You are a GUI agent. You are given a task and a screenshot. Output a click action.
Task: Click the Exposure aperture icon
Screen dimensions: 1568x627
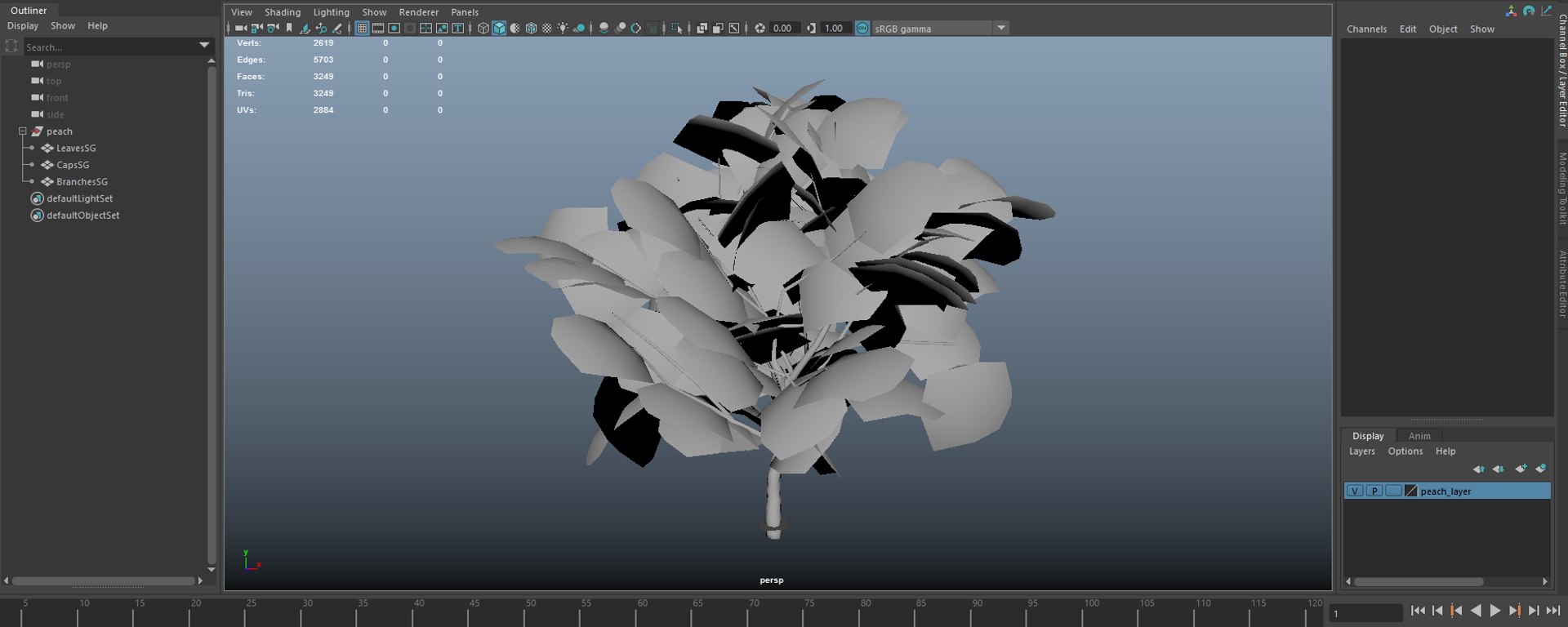click(759, 28)
